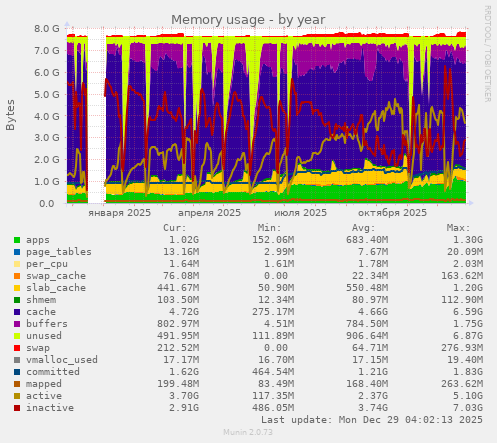Click the 'Max:' column header
This screenshot has height=443, width=497.
tap(458, 228)
